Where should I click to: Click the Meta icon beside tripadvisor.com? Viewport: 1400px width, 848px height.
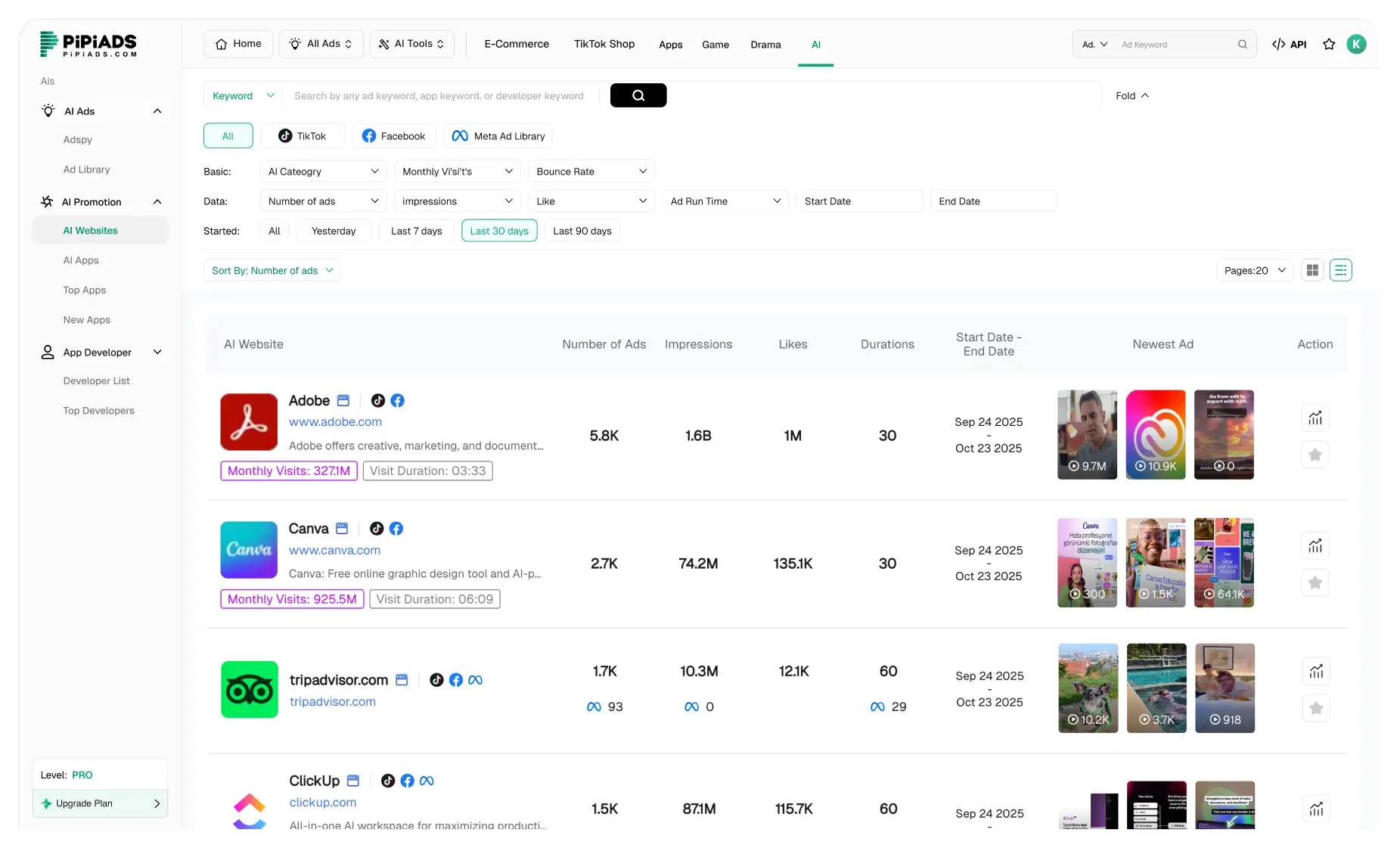click(475, 680)
